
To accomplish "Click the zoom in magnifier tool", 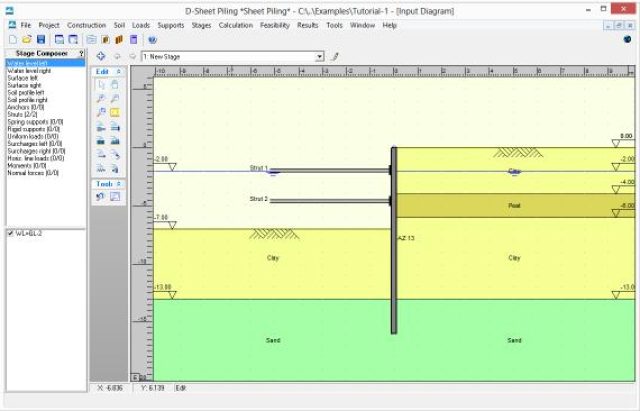I will (101, 100).
